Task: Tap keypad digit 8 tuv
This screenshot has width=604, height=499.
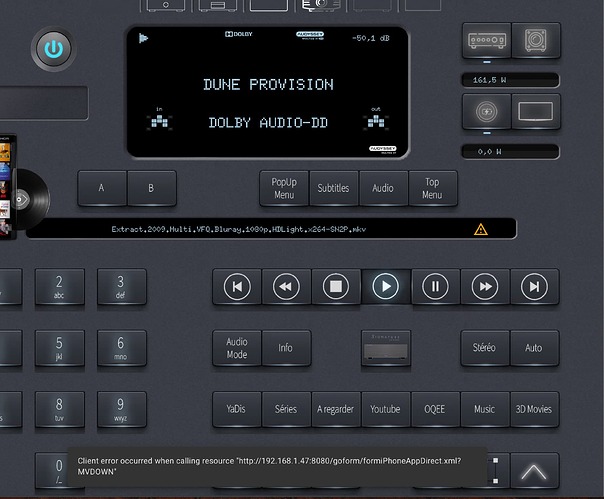Action: tap(60, 409)
